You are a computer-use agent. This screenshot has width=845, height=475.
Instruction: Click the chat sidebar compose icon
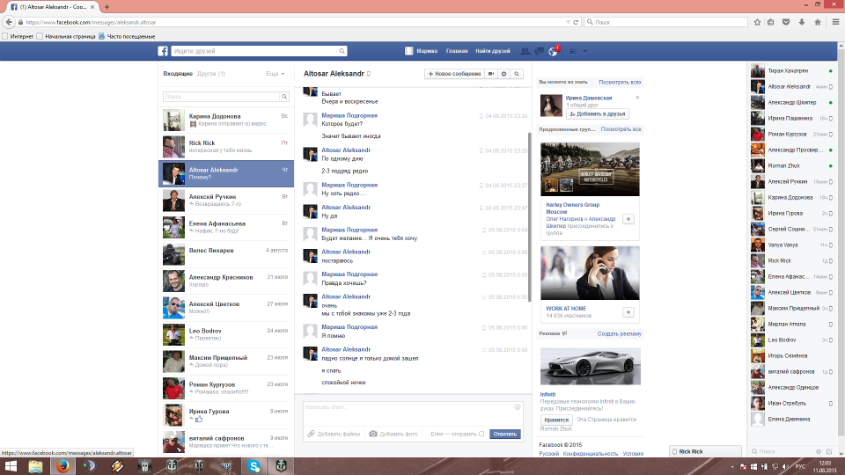click(829, 451)
